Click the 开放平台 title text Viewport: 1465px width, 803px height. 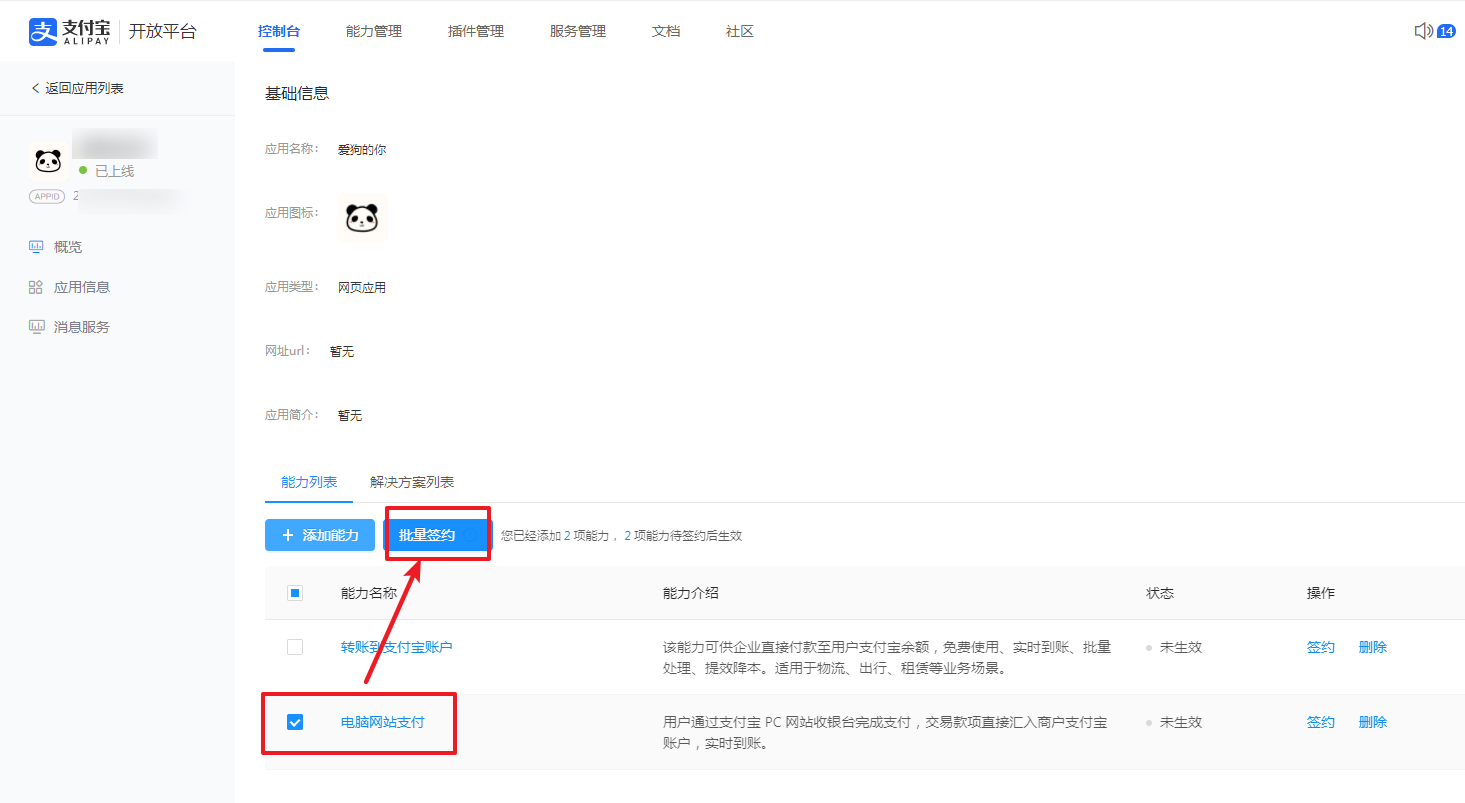(163, 31)
